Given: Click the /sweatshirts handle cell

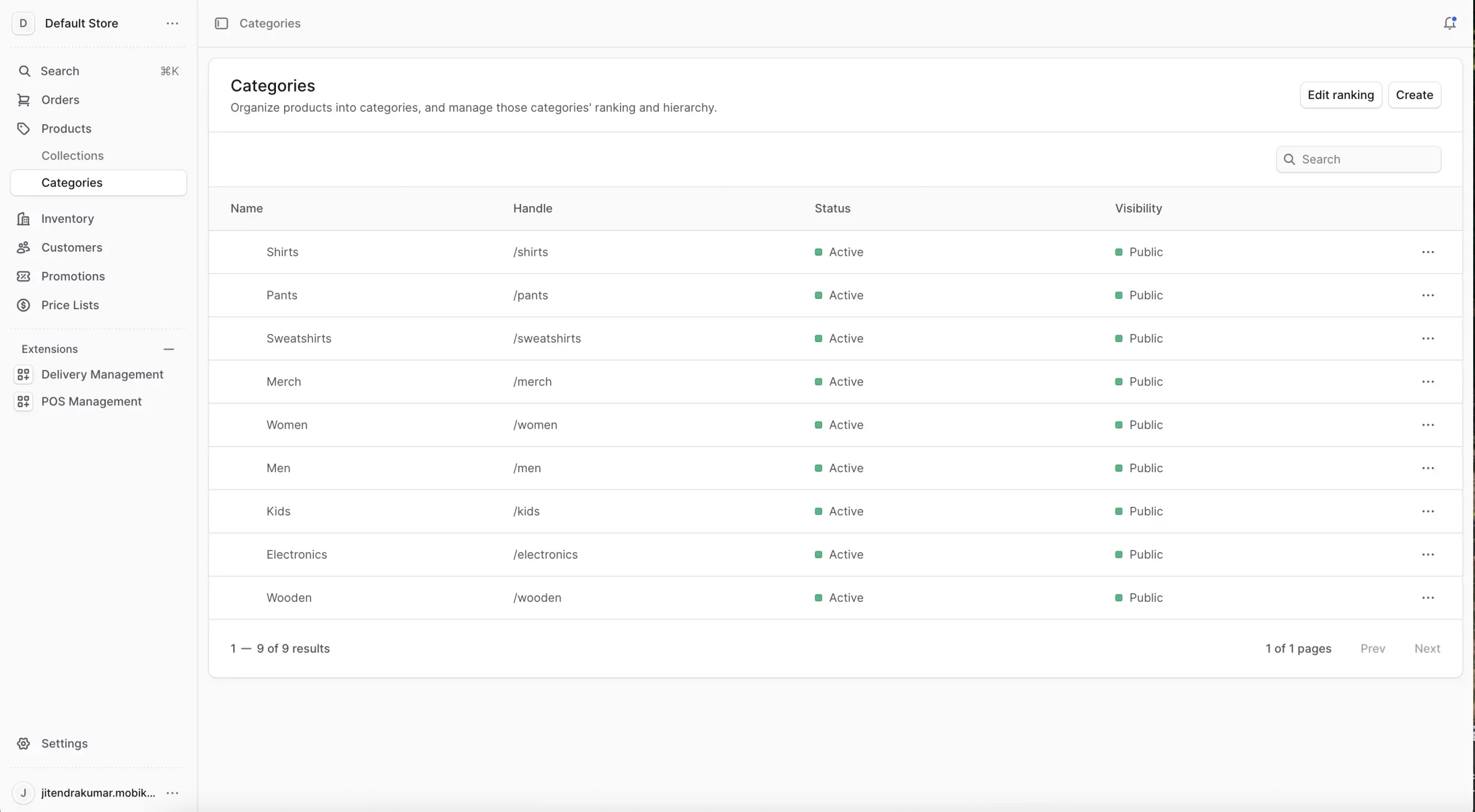Looking at the screenshot, I should (x=547, y=339).
